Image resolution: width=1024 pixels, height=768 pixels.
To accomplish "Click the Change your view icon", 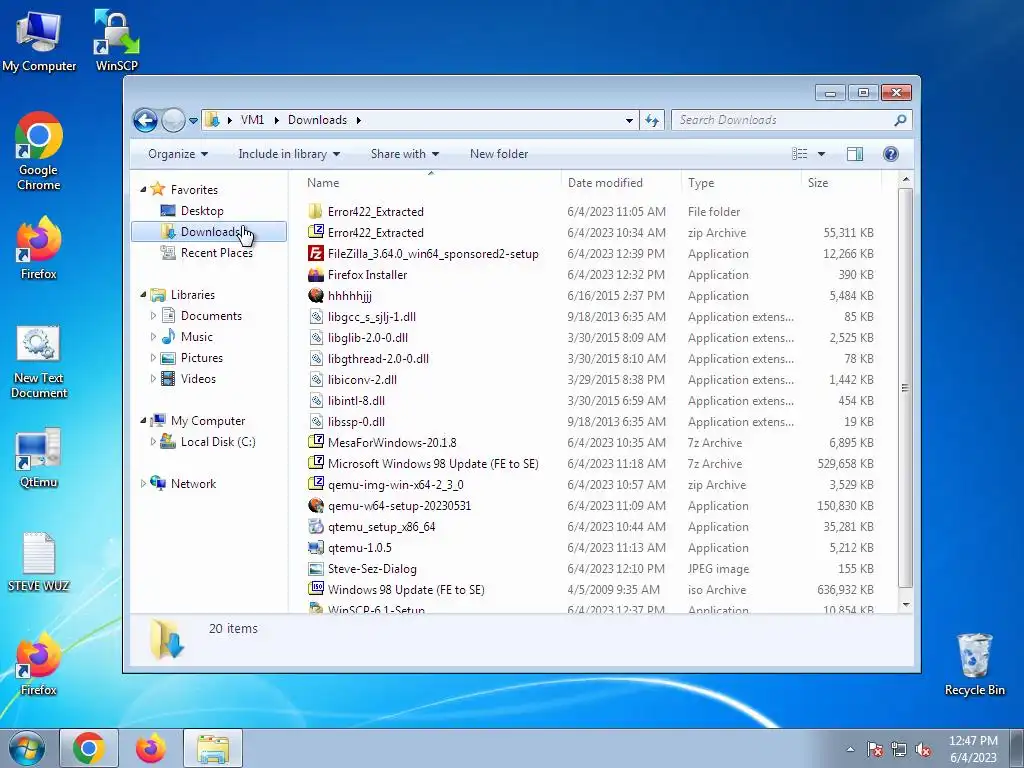I will click(799, 154).
